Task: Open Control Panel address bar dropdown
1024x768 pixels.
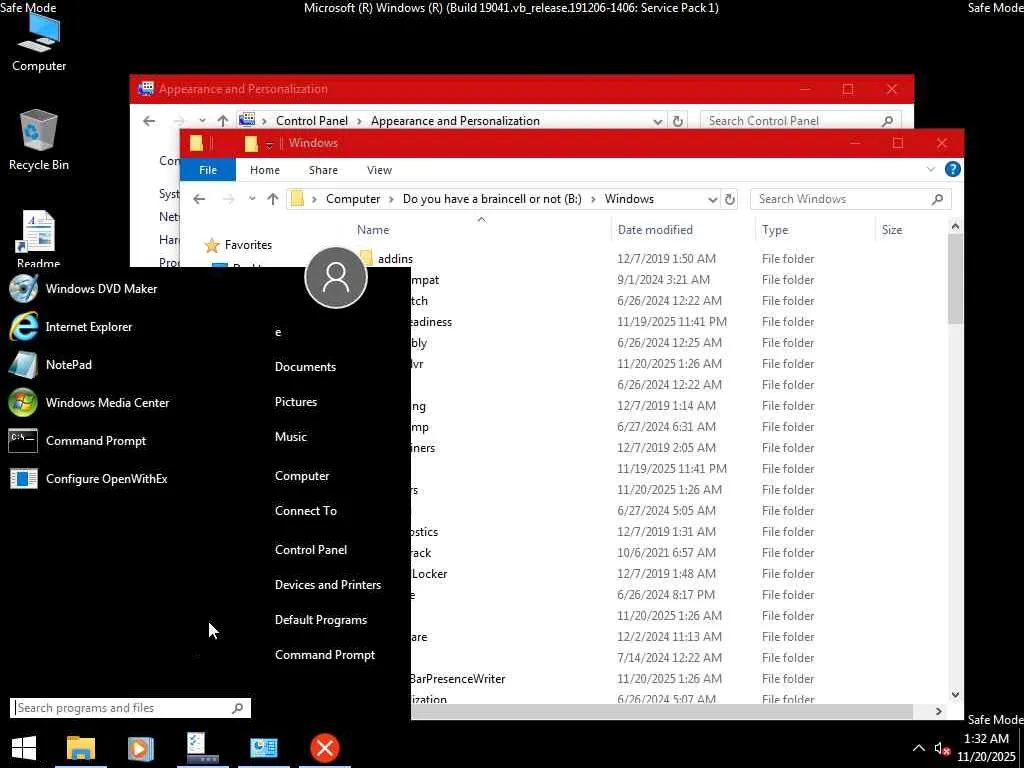Action: (658, 121)
